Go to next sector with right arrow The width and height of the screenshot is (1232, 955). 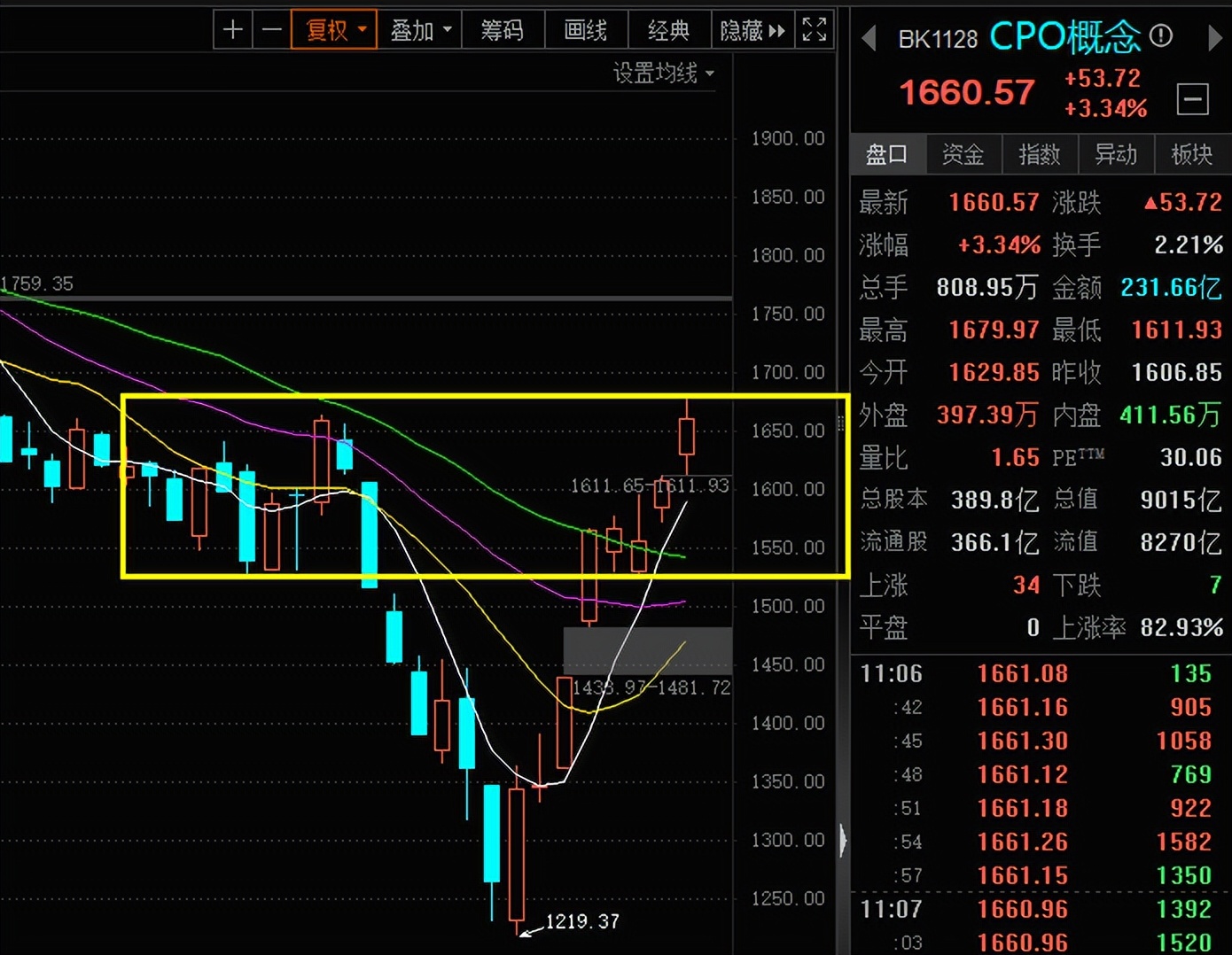(x=1215, y=38)
